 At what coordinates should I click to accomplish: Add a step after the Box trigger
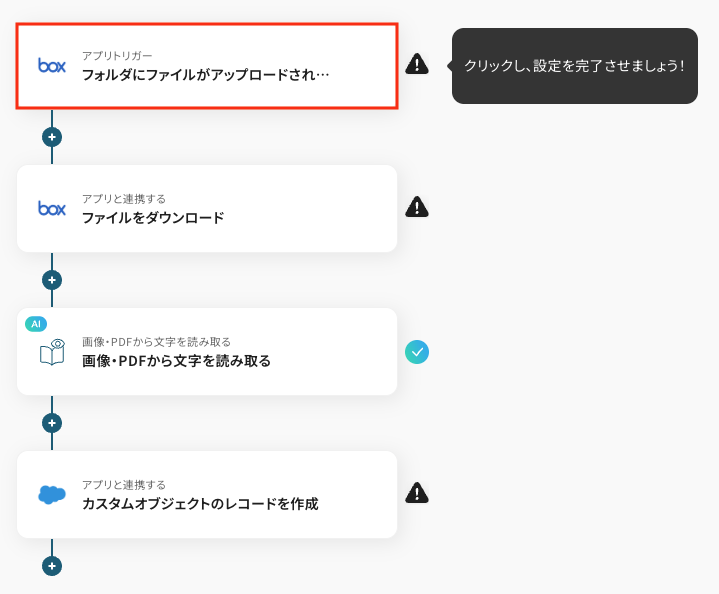click(x=52, y=137)
